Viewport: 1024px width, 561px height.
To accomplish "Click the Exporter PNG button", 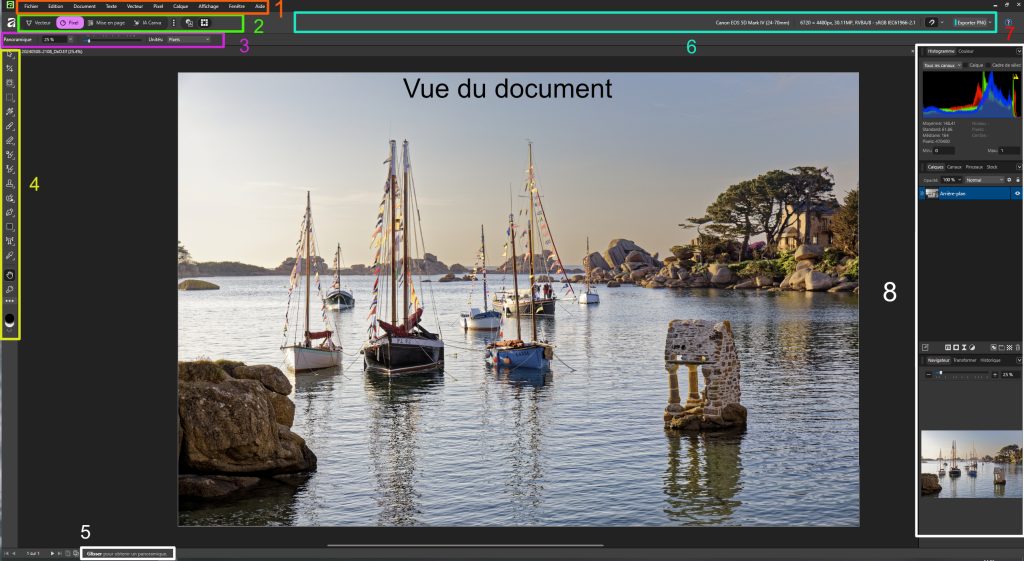I will pyautogui.click(x=973, y=22).
